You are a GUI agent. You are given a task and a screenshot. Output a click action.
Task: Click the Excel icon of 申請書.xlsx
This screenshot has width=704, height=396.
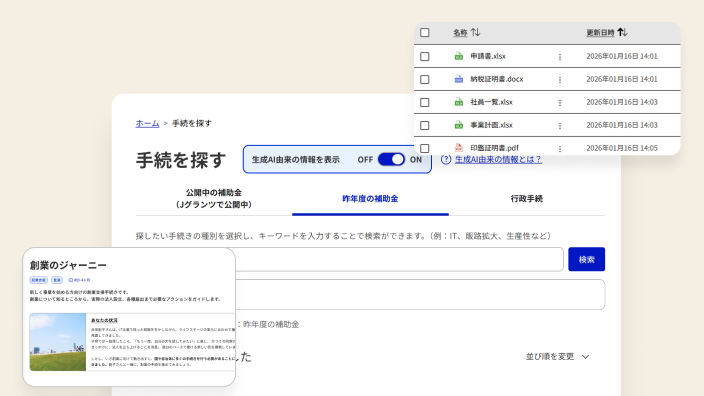[458, 56]
